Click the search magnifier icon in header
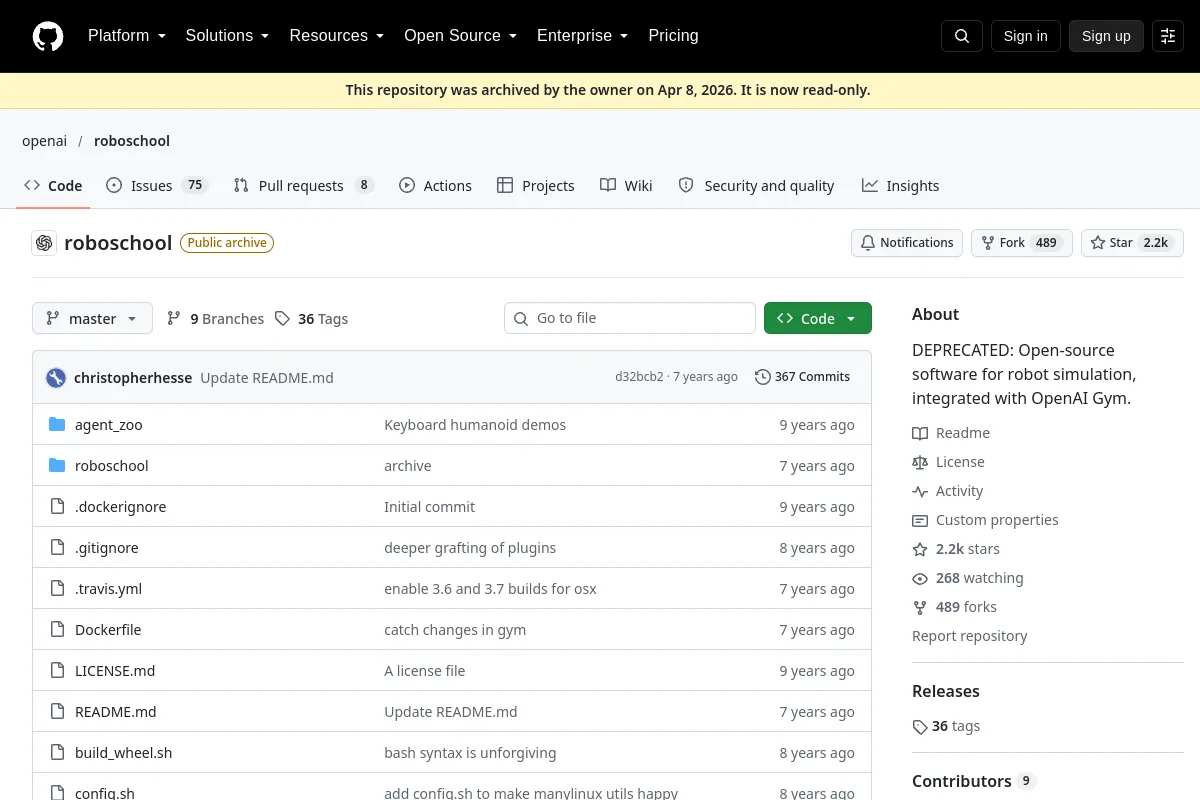Viewport: 1200px width, 800px height. coord(962,36)
